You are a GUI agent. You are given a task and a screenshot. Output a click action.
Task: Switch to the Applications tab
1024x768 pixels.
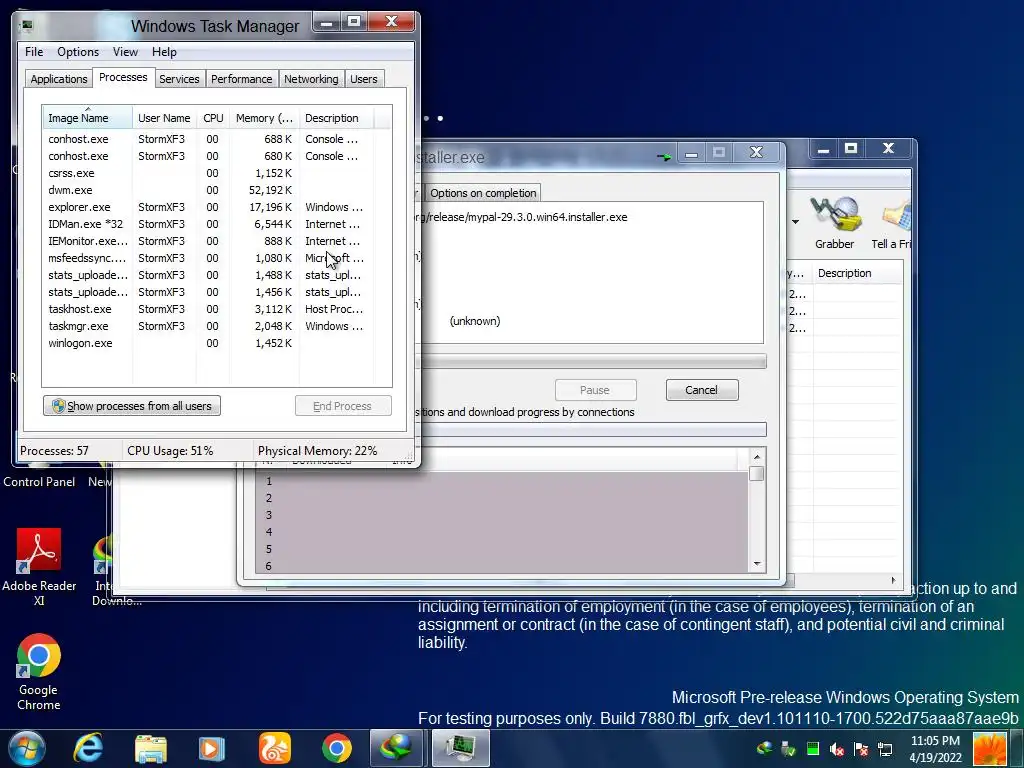coord(59,79)
